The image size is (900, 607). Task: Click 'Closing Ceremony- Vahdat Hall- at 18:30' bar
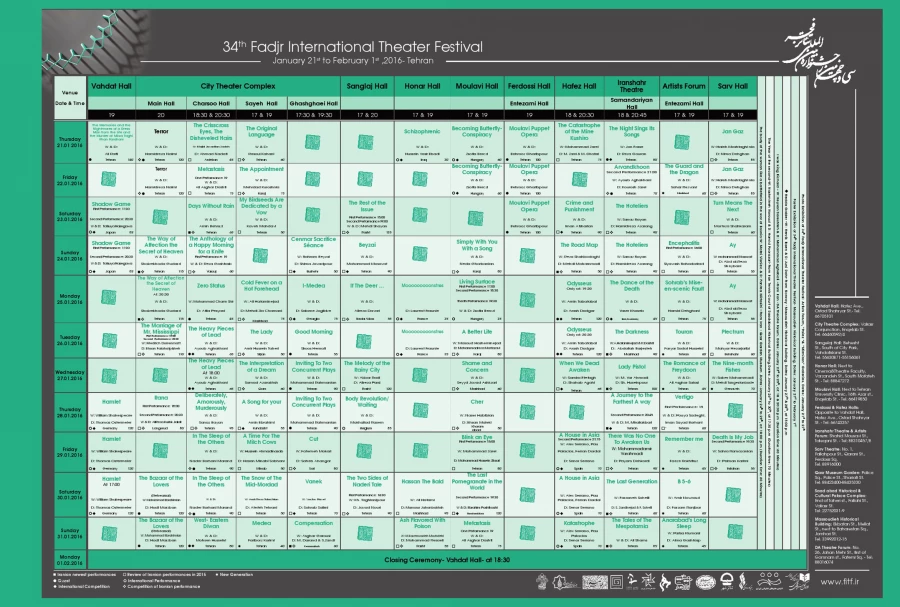pyautogui.click(x=447, y=559)
